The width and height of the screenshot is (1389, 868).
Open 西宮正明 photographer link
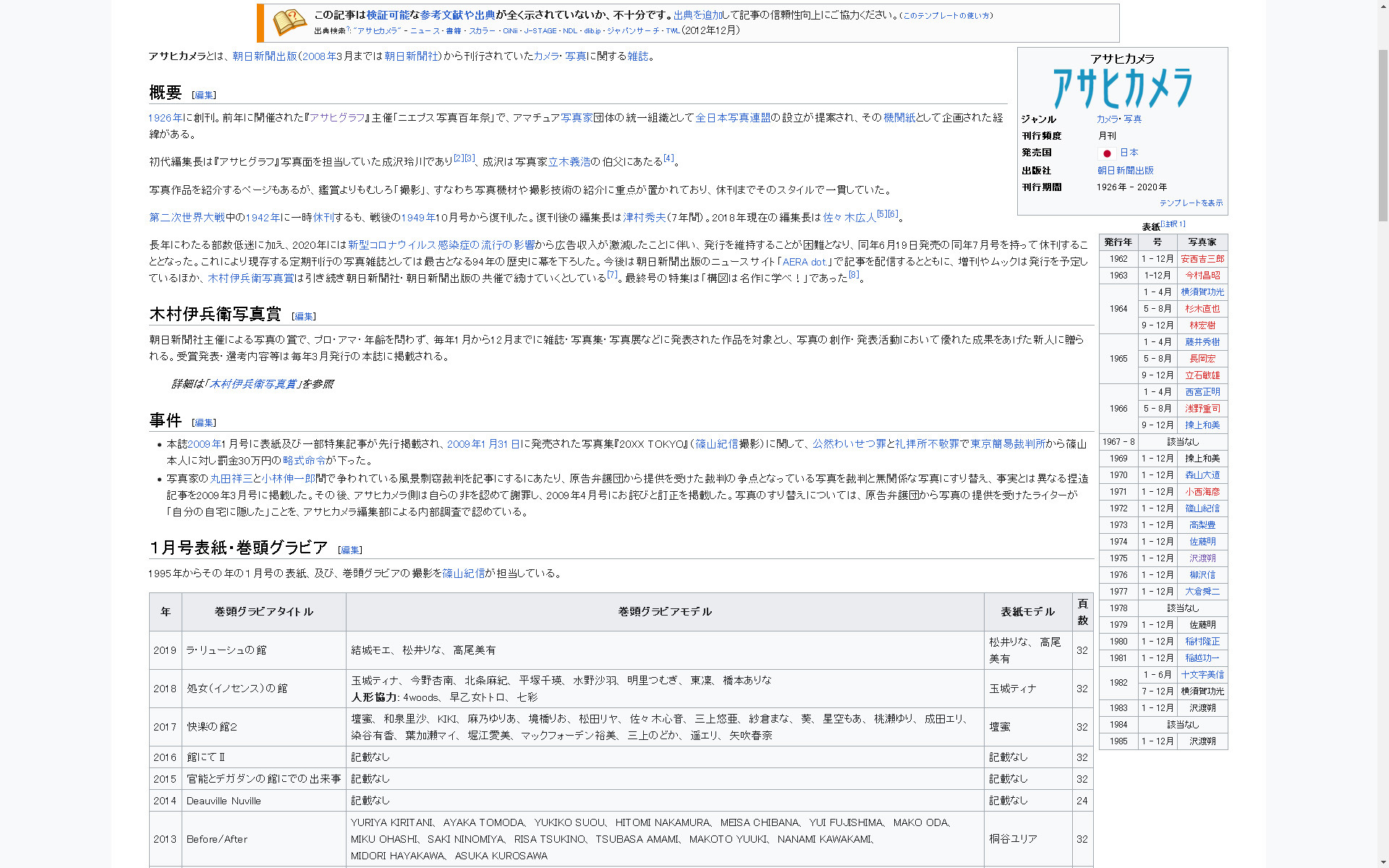(x=1202, y=392)
